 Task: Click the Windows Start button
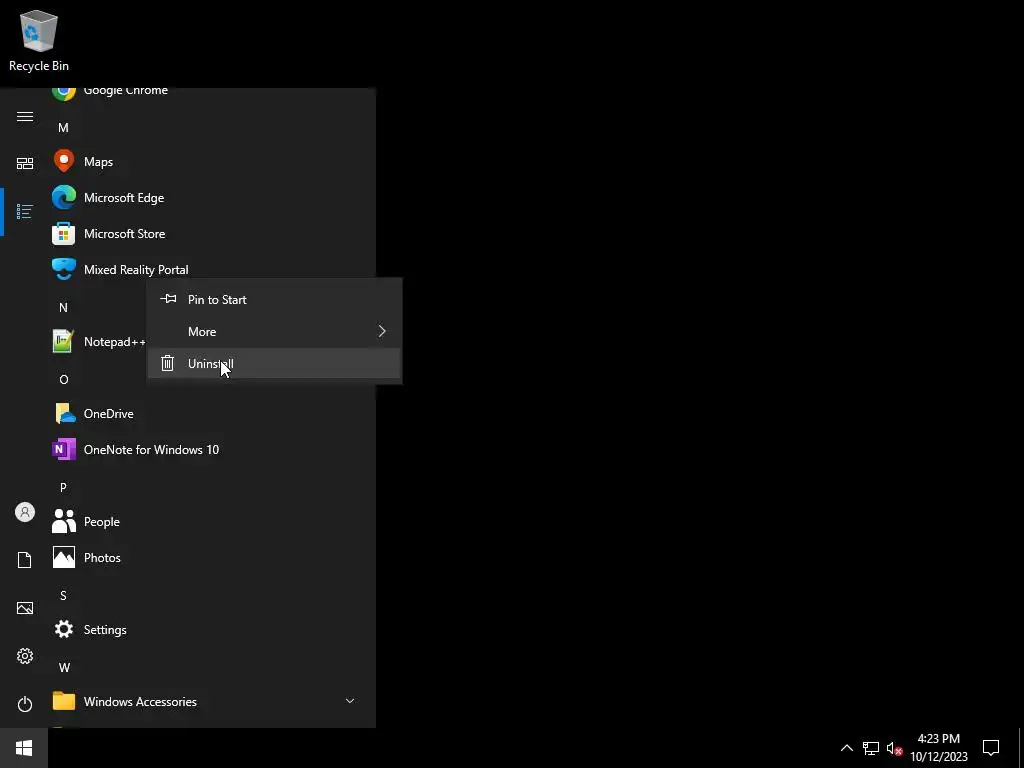tap(24, 748)
